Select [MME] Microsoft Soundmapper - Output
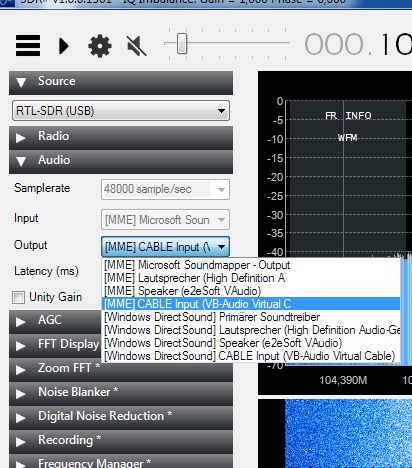 tap(251, 265)
